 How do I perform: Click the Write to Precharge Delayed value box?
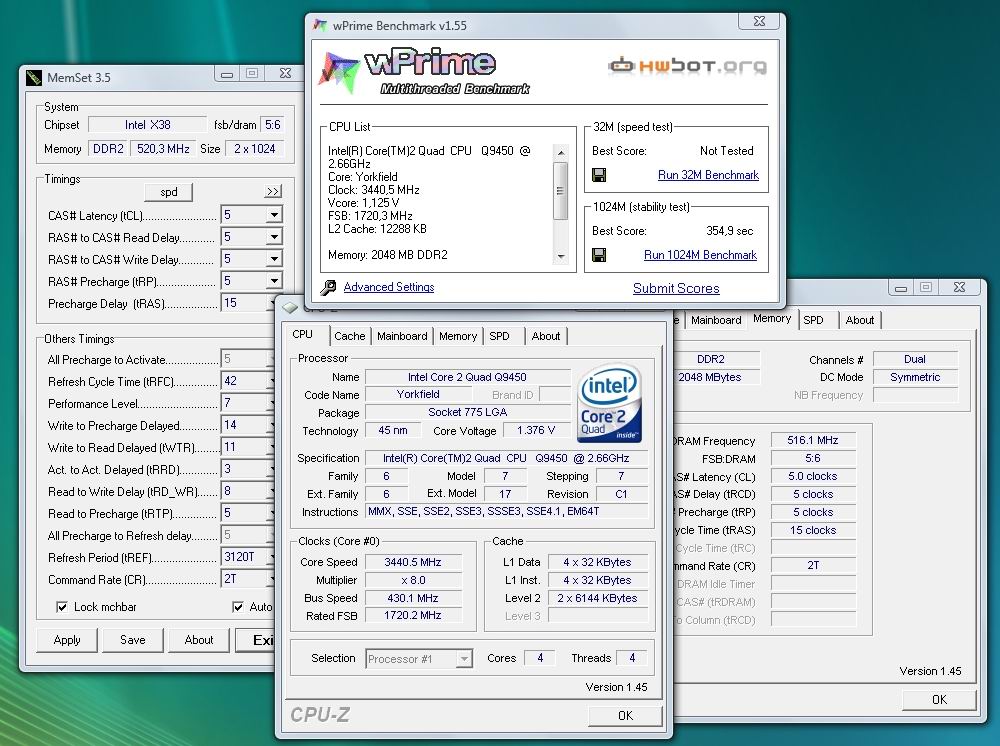[247, 425]
